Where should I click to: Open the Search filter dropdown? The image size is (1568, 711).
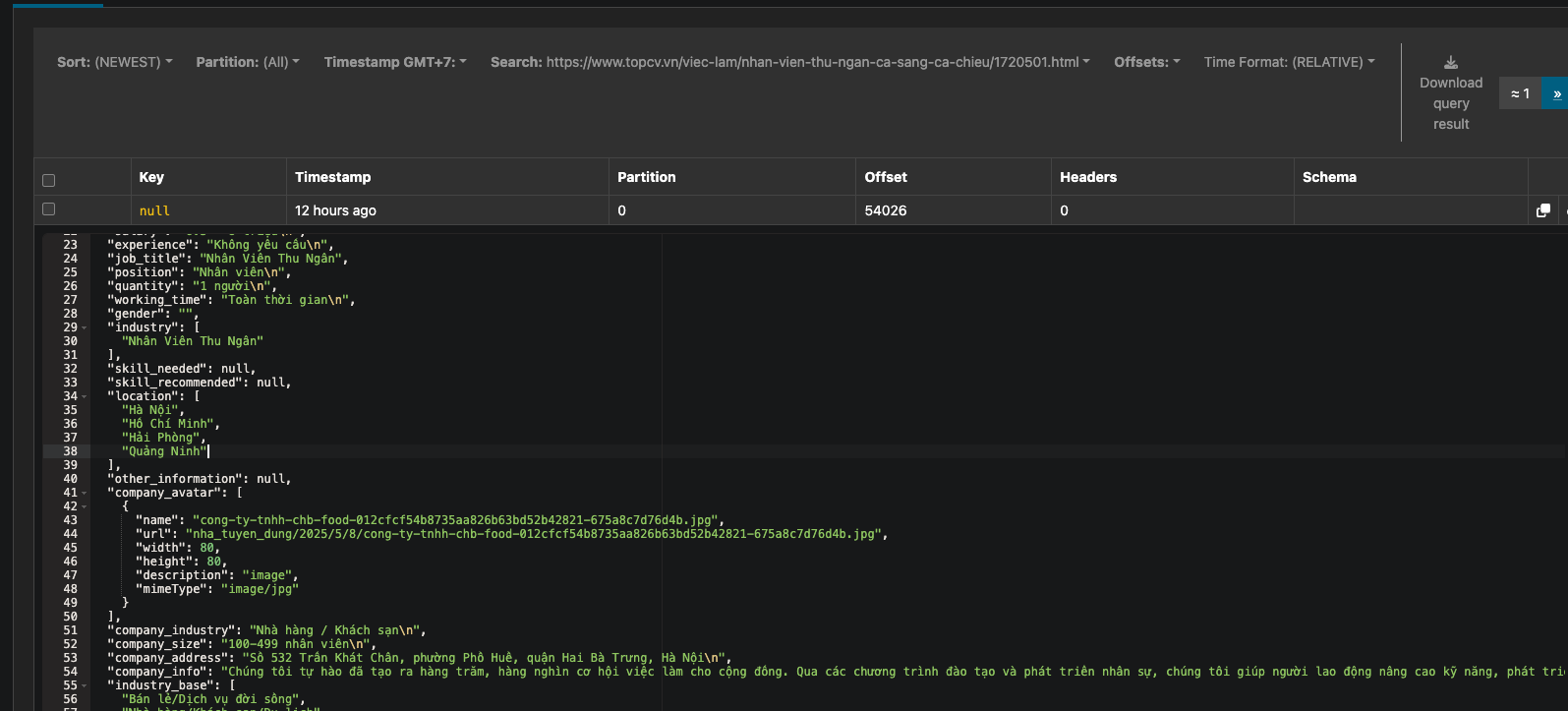[x=789, y=62]
